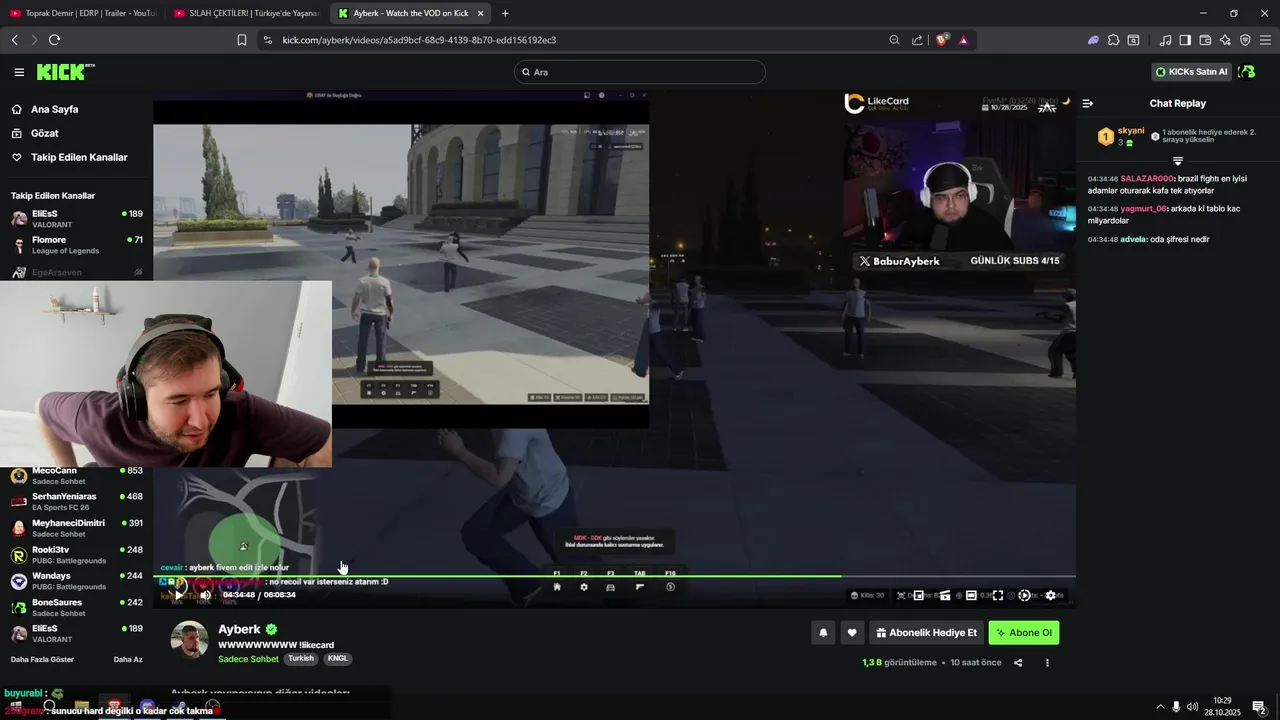
Task: Open Brave Rewards triangle icon
Action: [963, 40]
